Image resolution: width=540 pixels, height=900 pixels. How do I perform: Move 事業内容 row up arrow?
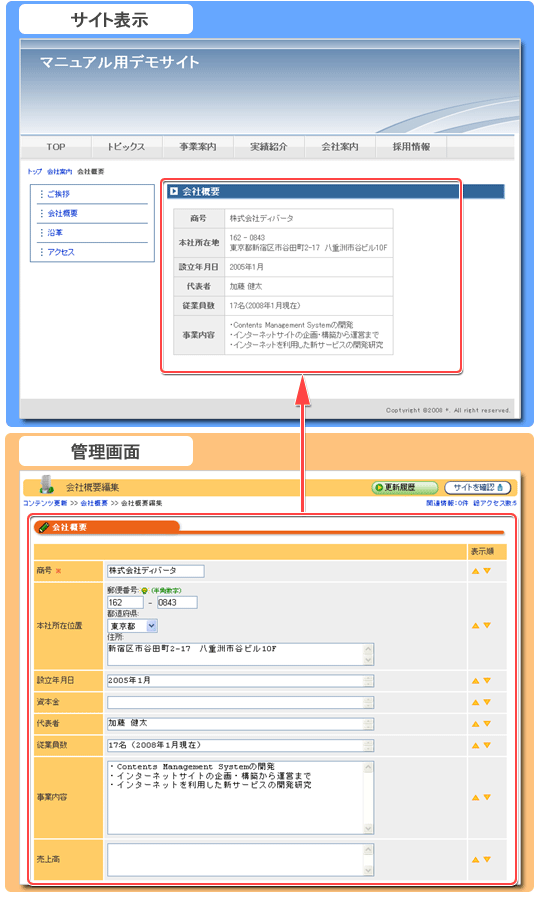pyautogui.click(x=475, y=797)
